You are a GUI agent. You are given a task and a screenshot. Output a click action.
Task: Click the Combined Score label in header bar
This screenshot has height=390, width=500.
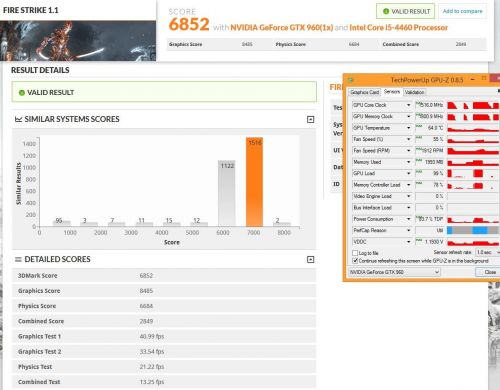coord(401,44)
